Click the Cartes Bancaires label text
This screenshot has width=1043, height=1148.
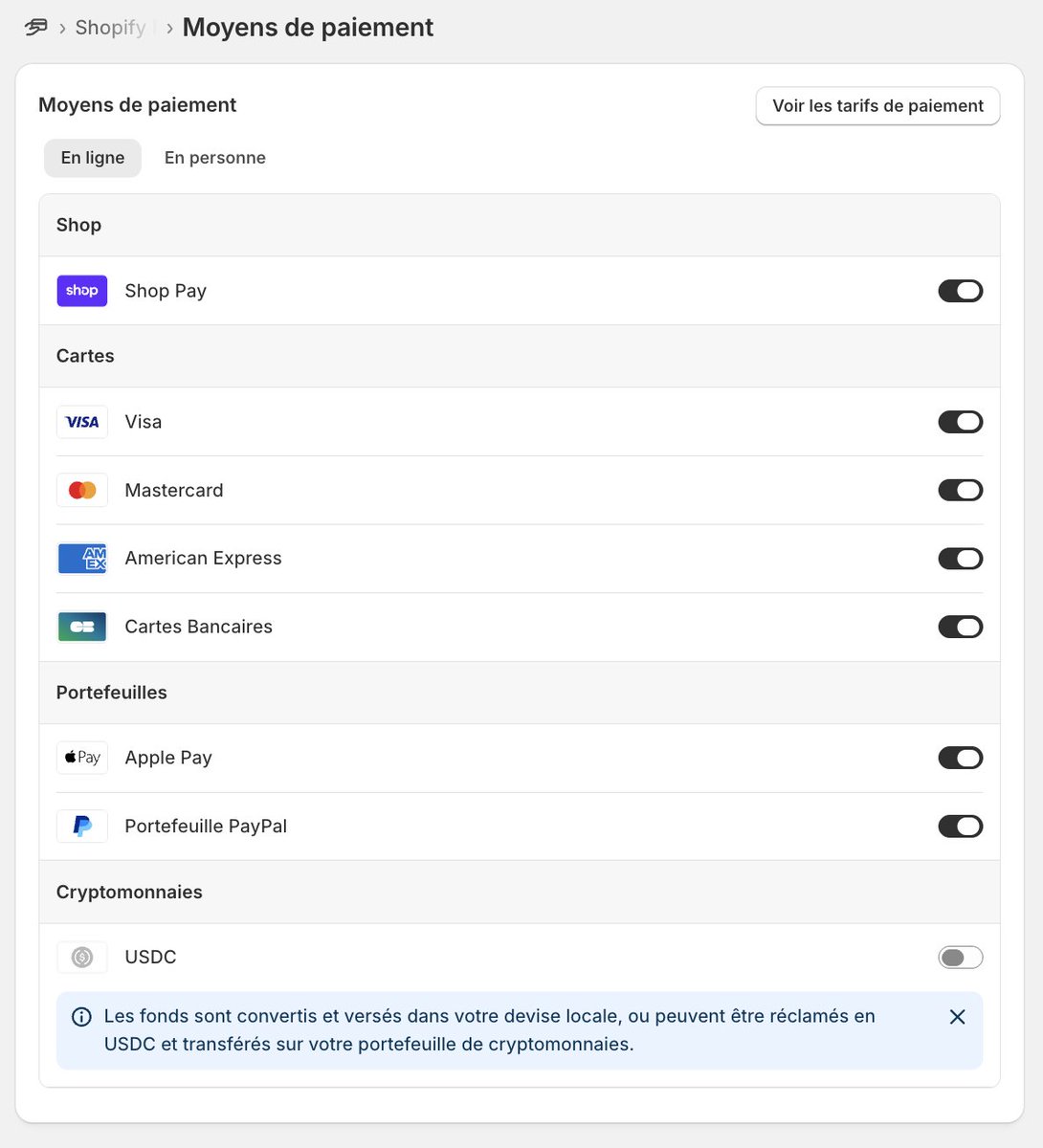tap(198, 627)
